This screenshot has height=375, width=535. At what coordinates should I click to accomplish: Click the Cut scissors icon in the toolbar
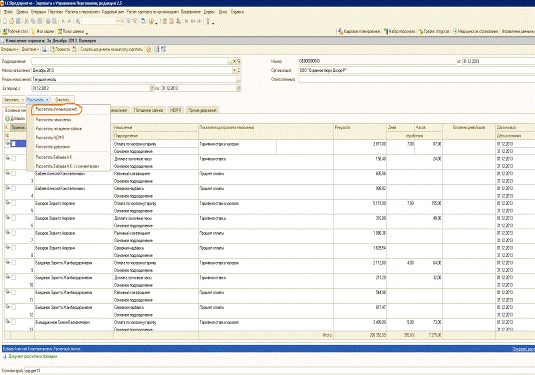pyautogui.click(x=26, y=21)
